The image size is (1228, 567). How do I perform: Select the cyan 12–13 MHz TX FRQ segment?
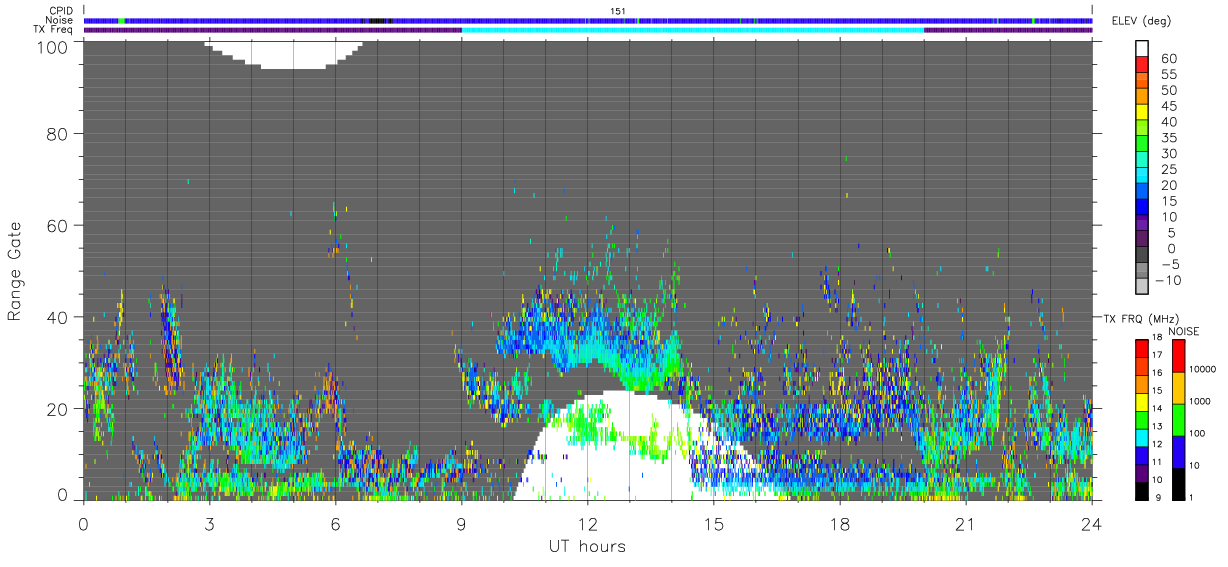(1141, 437)
